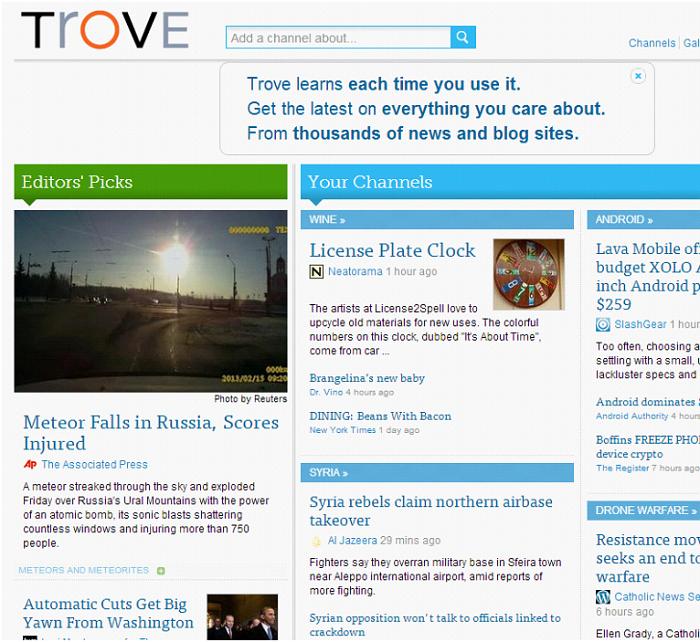Screen dimensions: 700x642
Task: Open Syria rebels claim northern airbase article
Action: coord(430,511)
